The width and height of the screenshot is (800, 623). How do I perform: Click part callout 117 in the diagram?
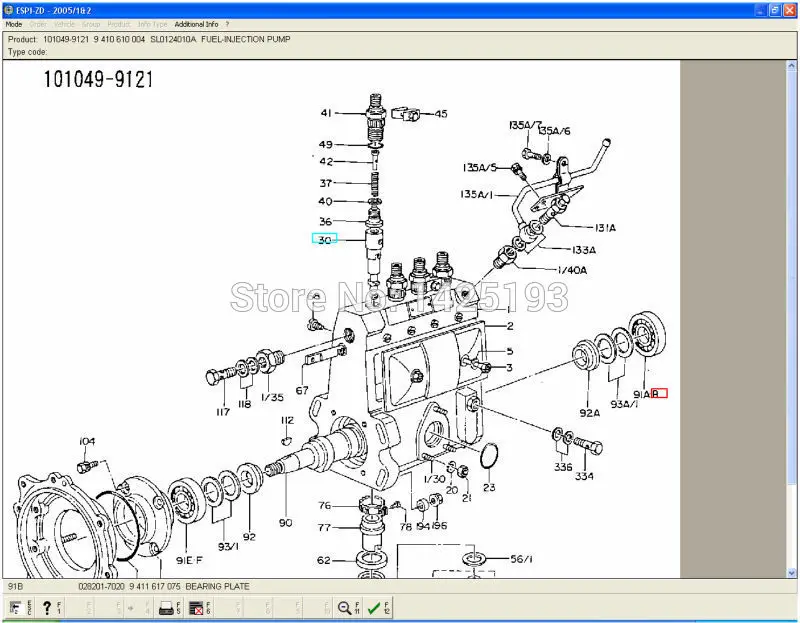(222, 410)
